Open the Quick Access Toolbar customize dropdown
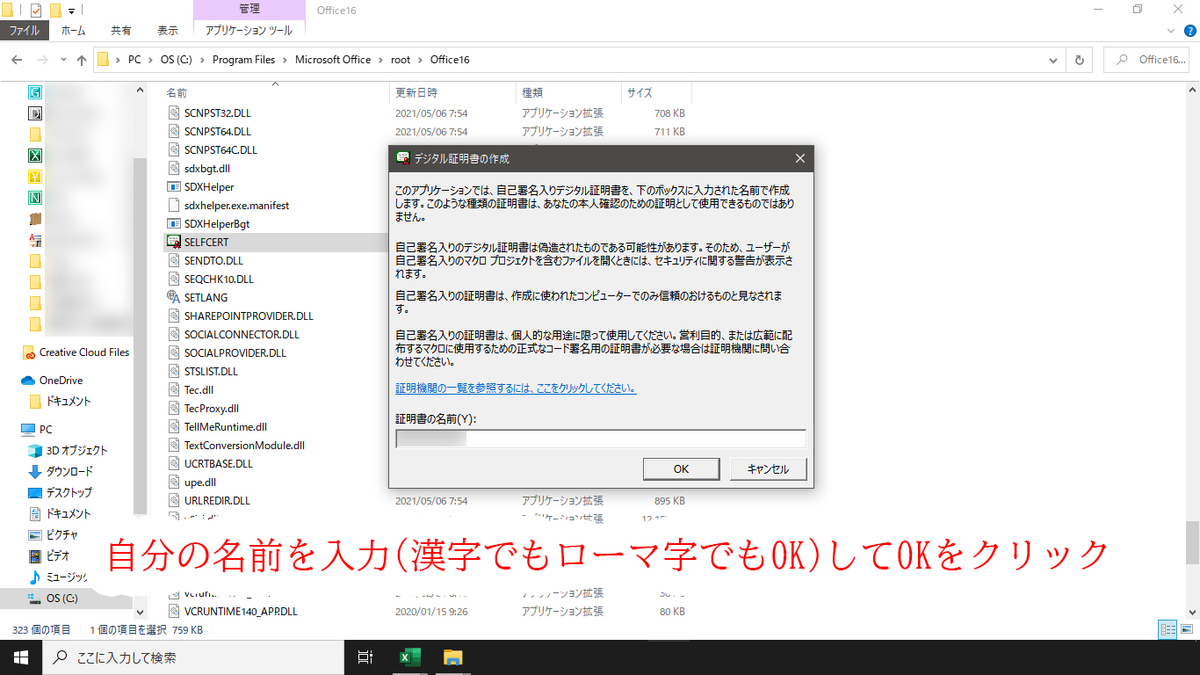Screen dimensions: 1200x675 coord(70,9)
